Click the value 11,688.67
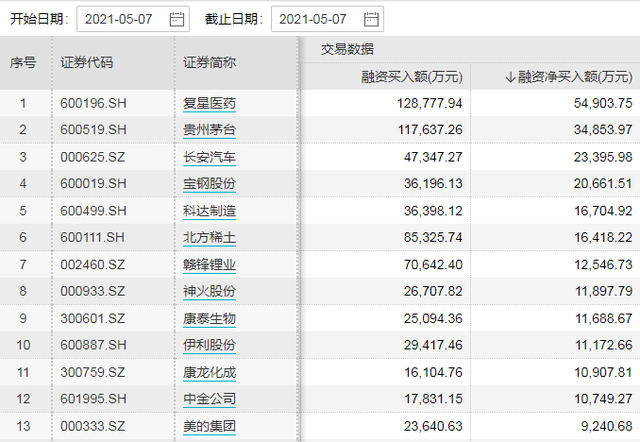The width and height of the screenshot is (640, 442). [604, 318]
